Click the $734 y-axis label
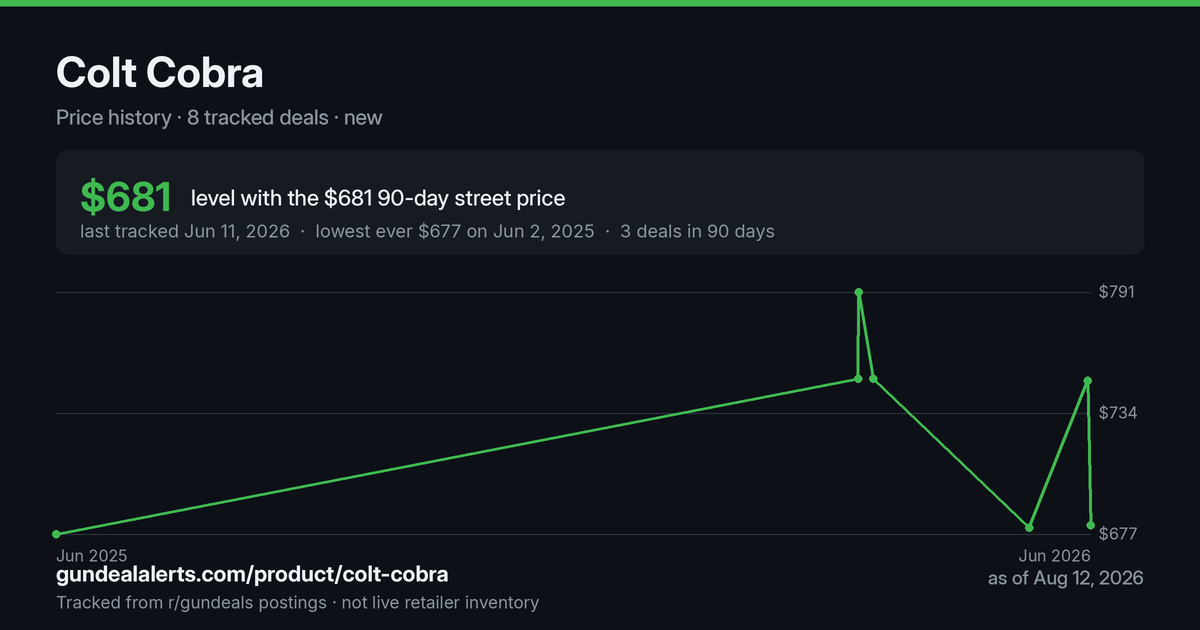 1118,413
